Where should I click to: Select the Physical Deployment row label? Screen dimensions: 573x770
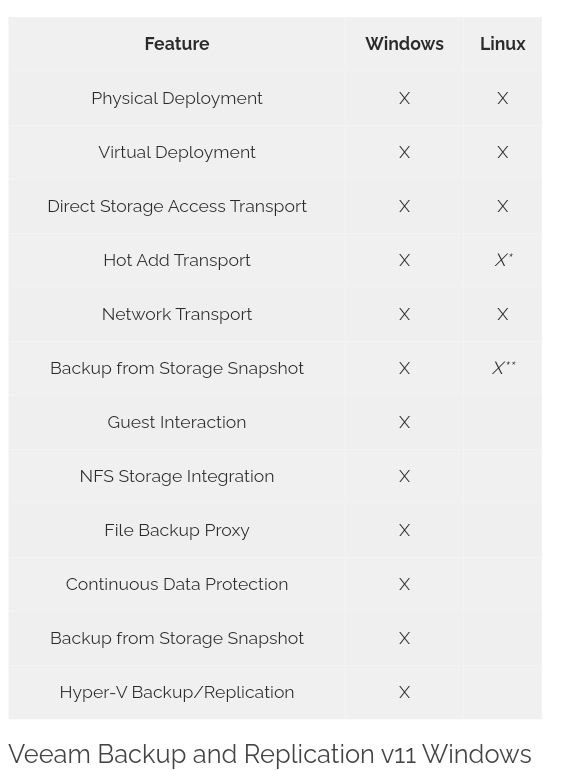click(x=177, y=99)
